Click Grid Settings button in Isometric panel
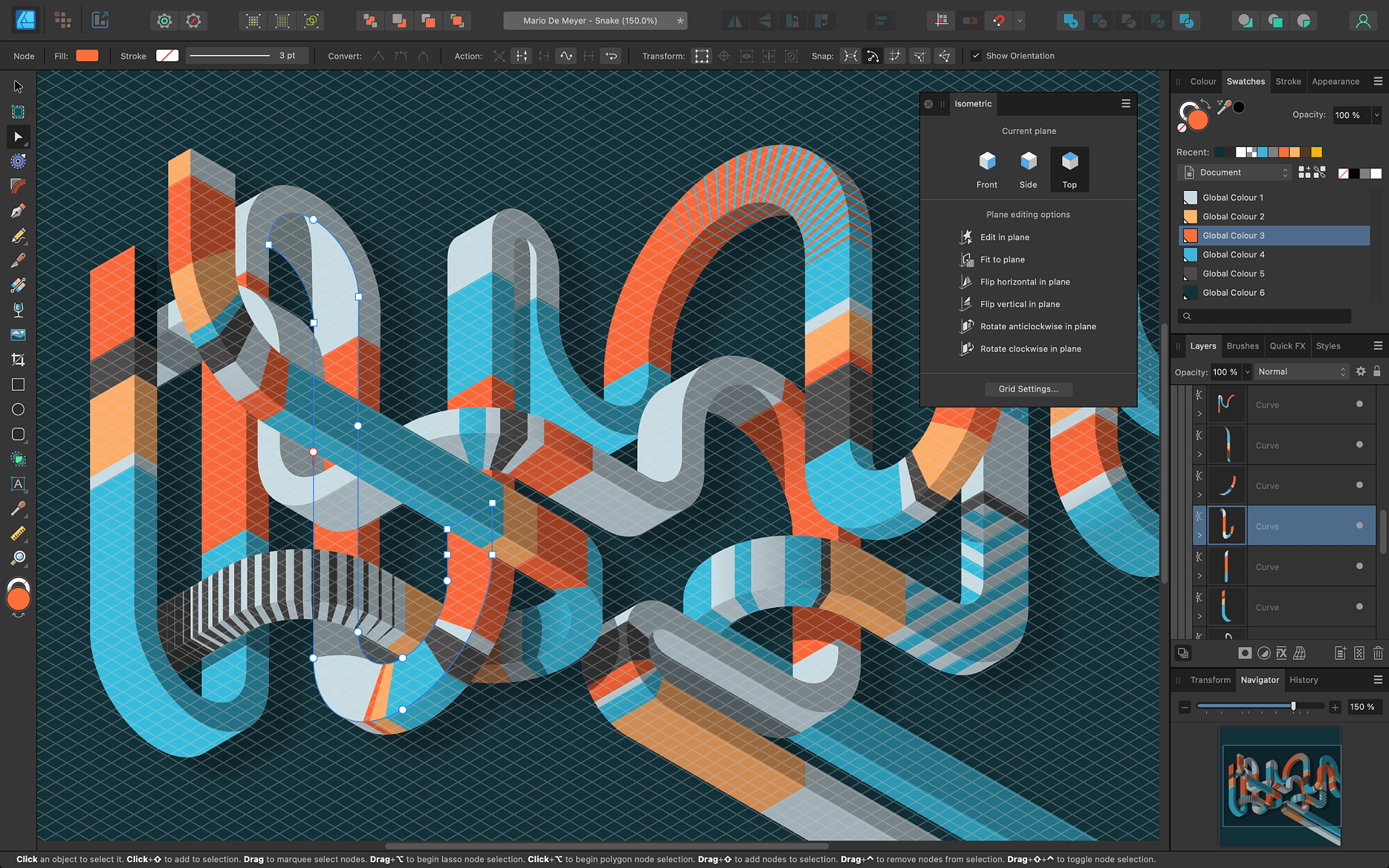 [x=1027, y=389]
